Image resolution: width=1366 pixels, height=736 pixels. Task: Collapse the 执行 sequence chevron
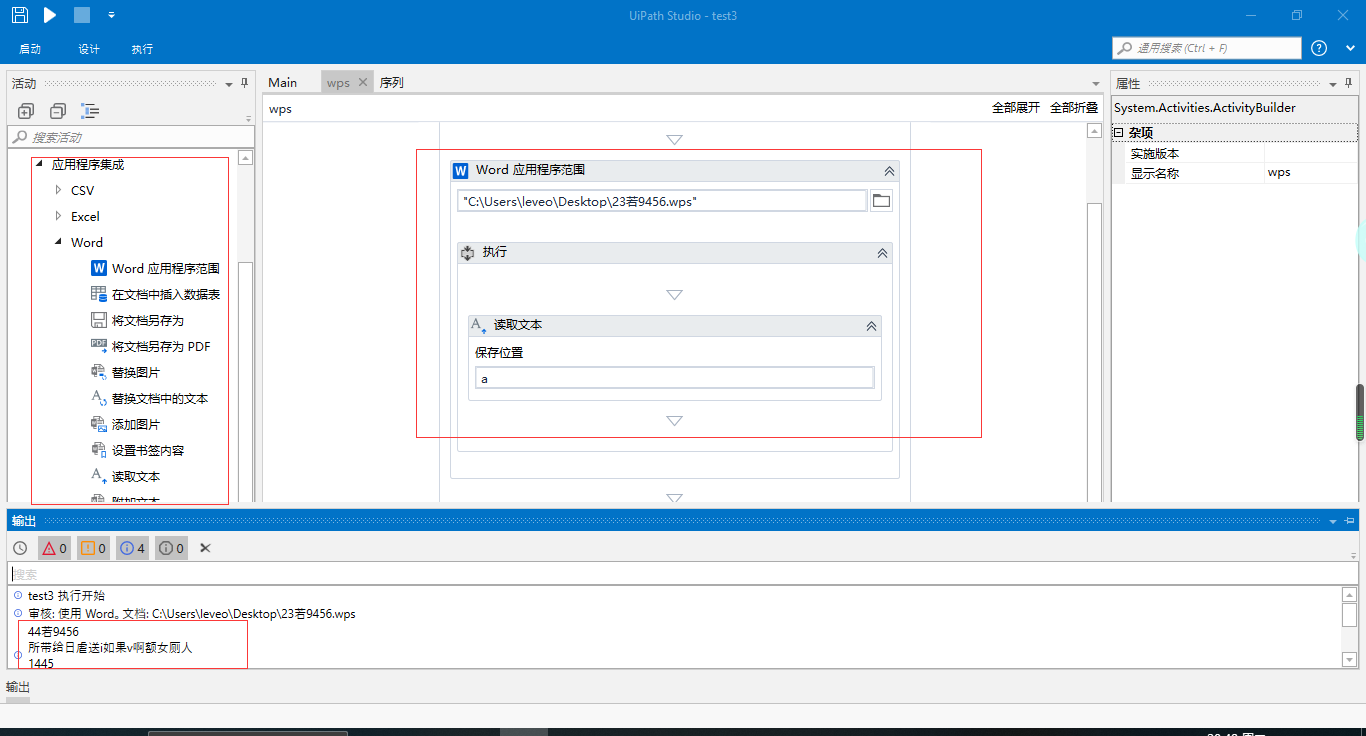pyautogui.click(x=882, y=253)
